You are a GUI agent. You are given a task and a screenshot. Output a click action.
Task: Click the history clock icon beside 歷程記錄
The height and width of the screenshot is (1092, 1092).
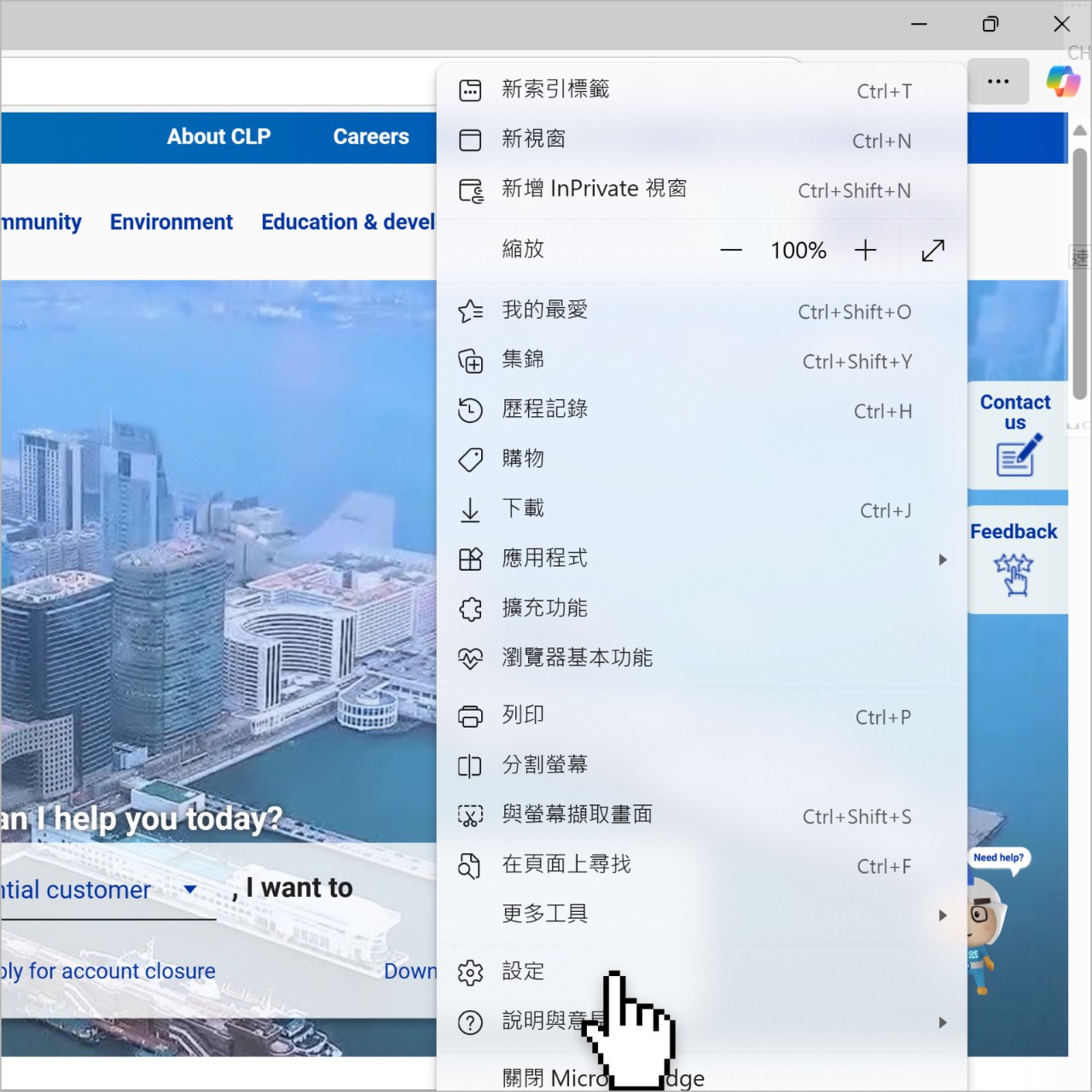pyautogui.click(x=470, y=410)
